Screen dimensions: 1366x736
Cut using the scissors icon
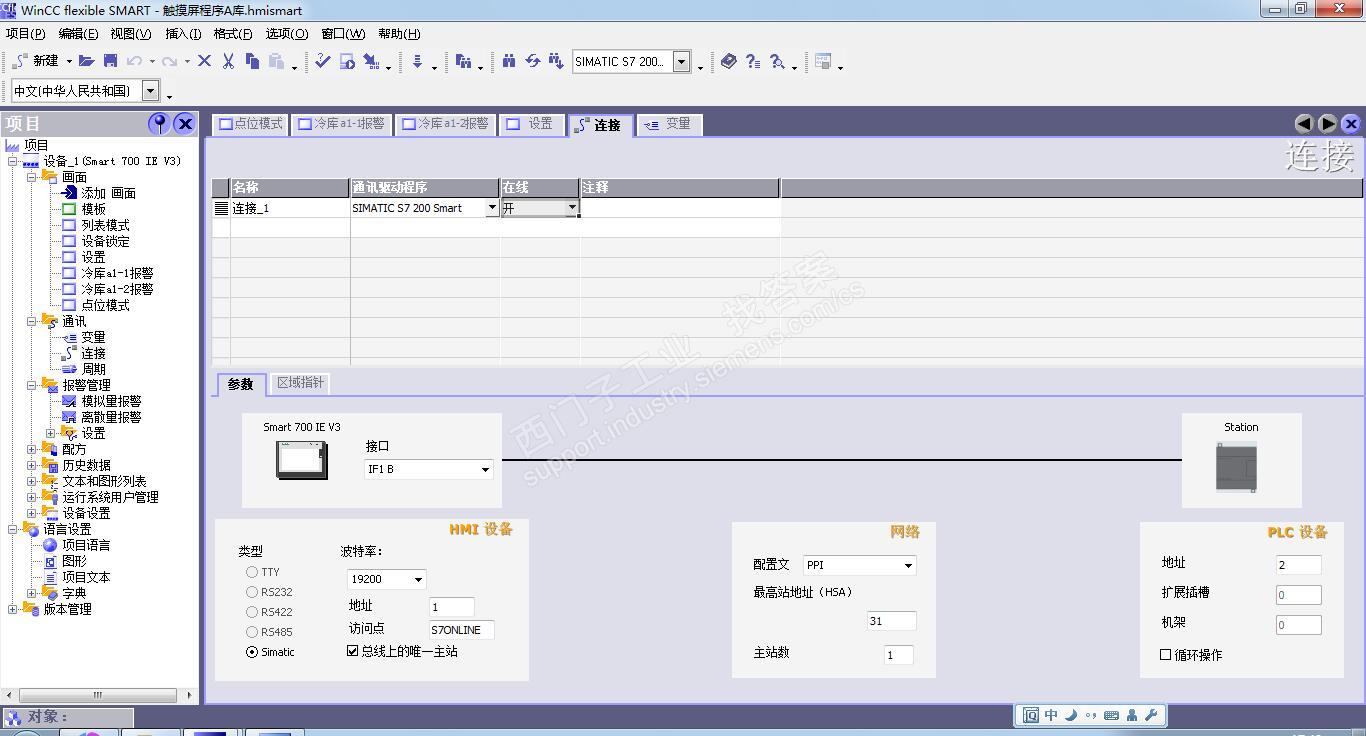(228, 61)
